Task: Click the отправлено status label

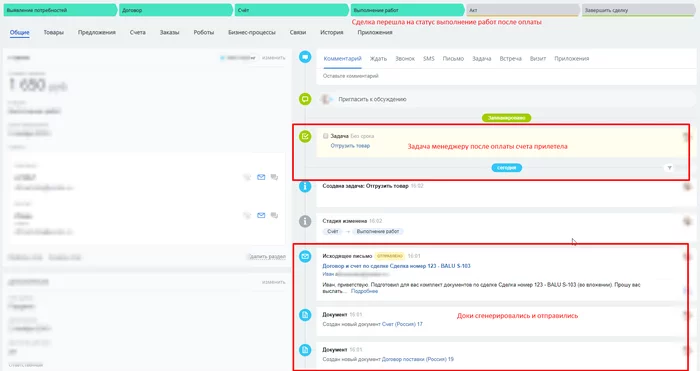Action: (389, 256)
